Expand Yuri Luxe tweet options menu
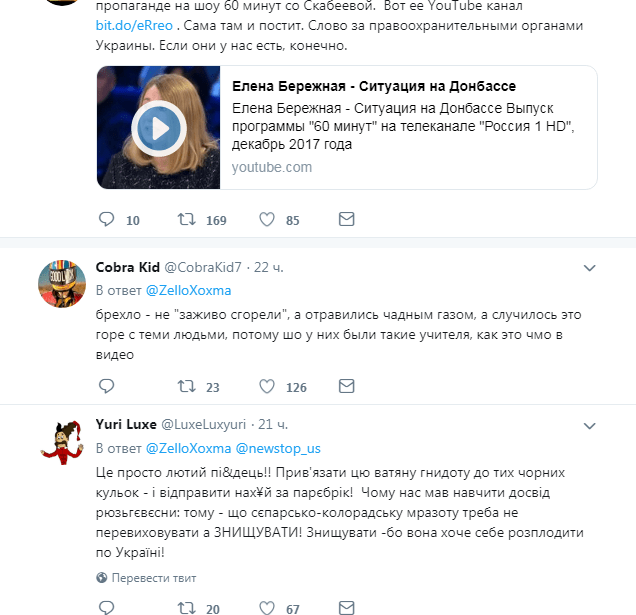Viewport: 636px width, 615px height. [589, 424]
